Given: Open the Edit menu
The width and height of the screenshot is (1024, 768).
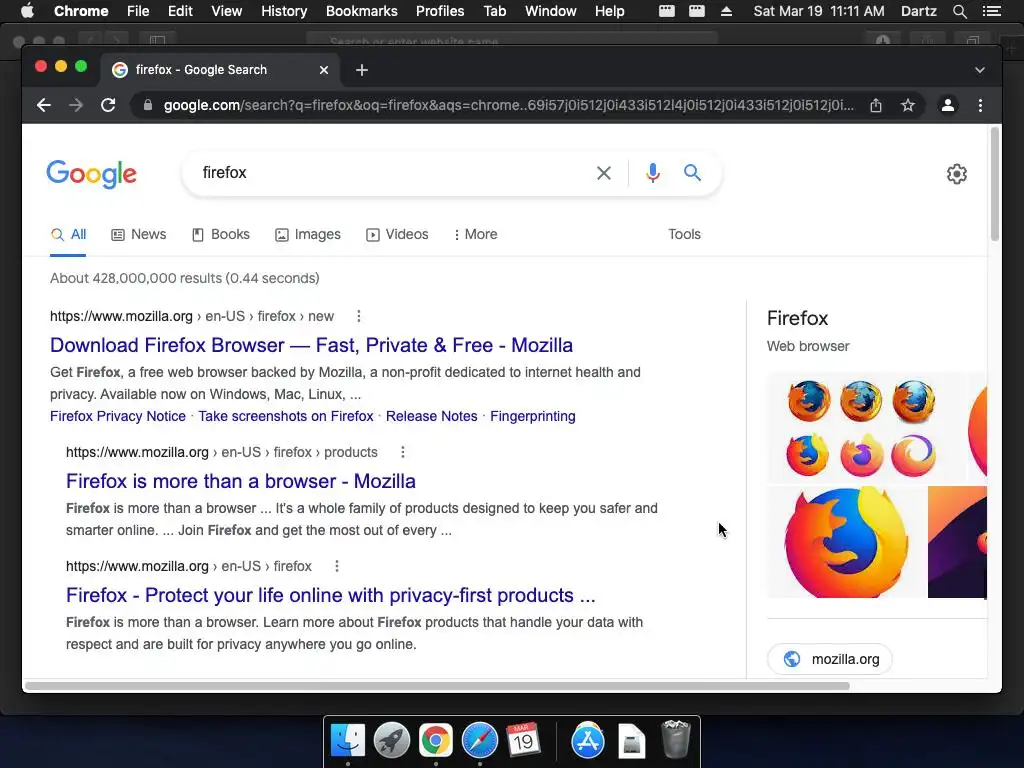Looking at the screenshot, I should (180, 11).
